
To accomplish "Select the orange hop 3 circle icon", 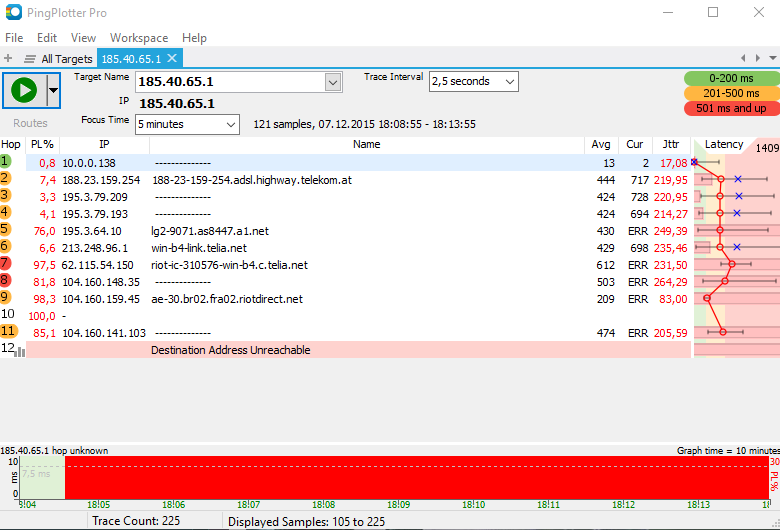I will click(5, 195).
